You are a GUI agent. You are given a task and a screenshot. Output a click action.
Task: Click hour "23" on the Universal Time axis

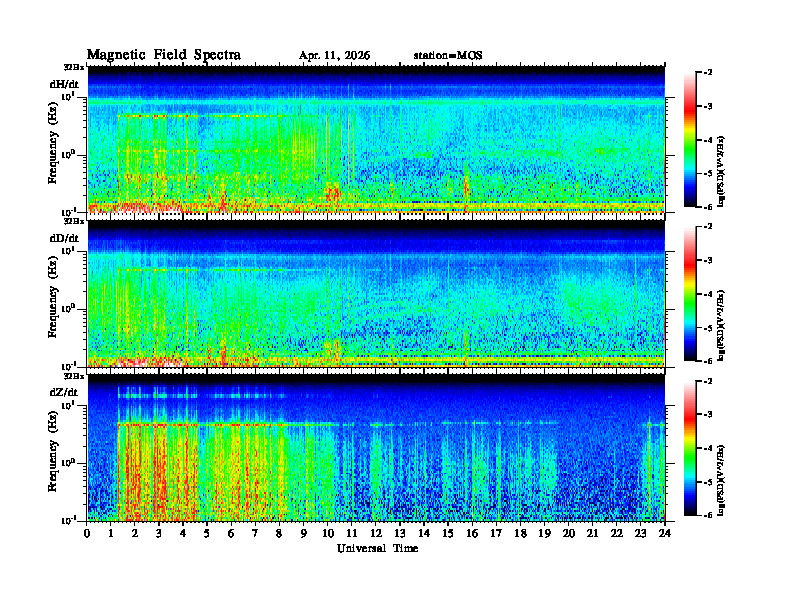[640, 534]
